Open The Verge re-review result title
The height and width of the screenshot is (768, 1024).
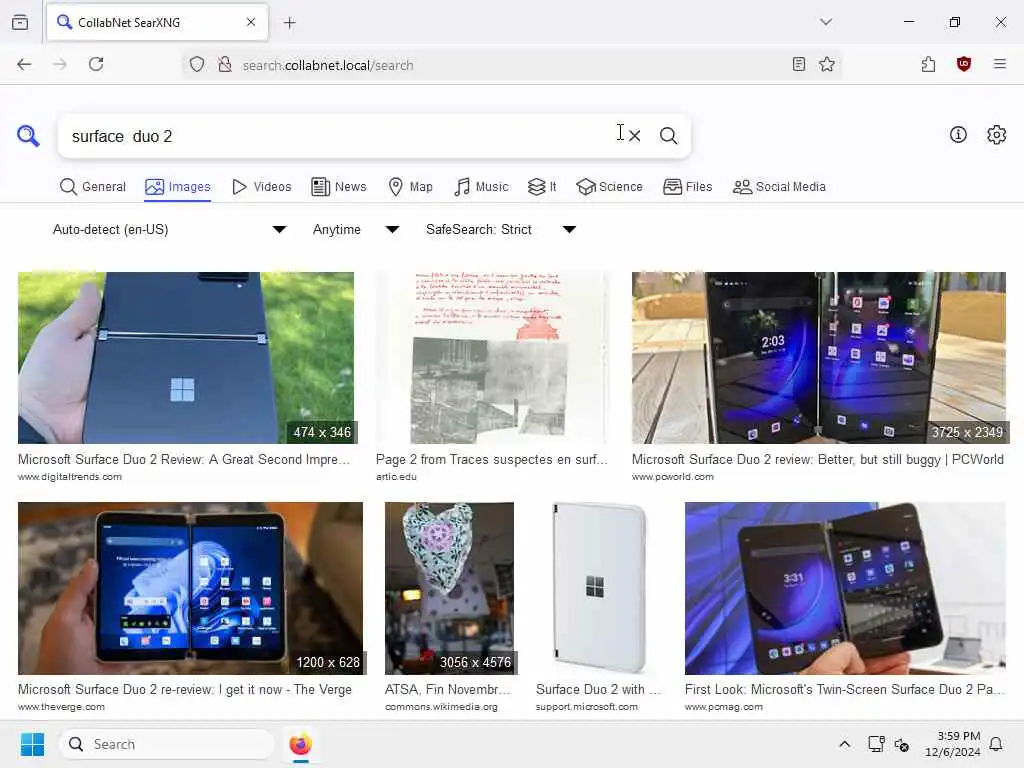coord(185,689)
